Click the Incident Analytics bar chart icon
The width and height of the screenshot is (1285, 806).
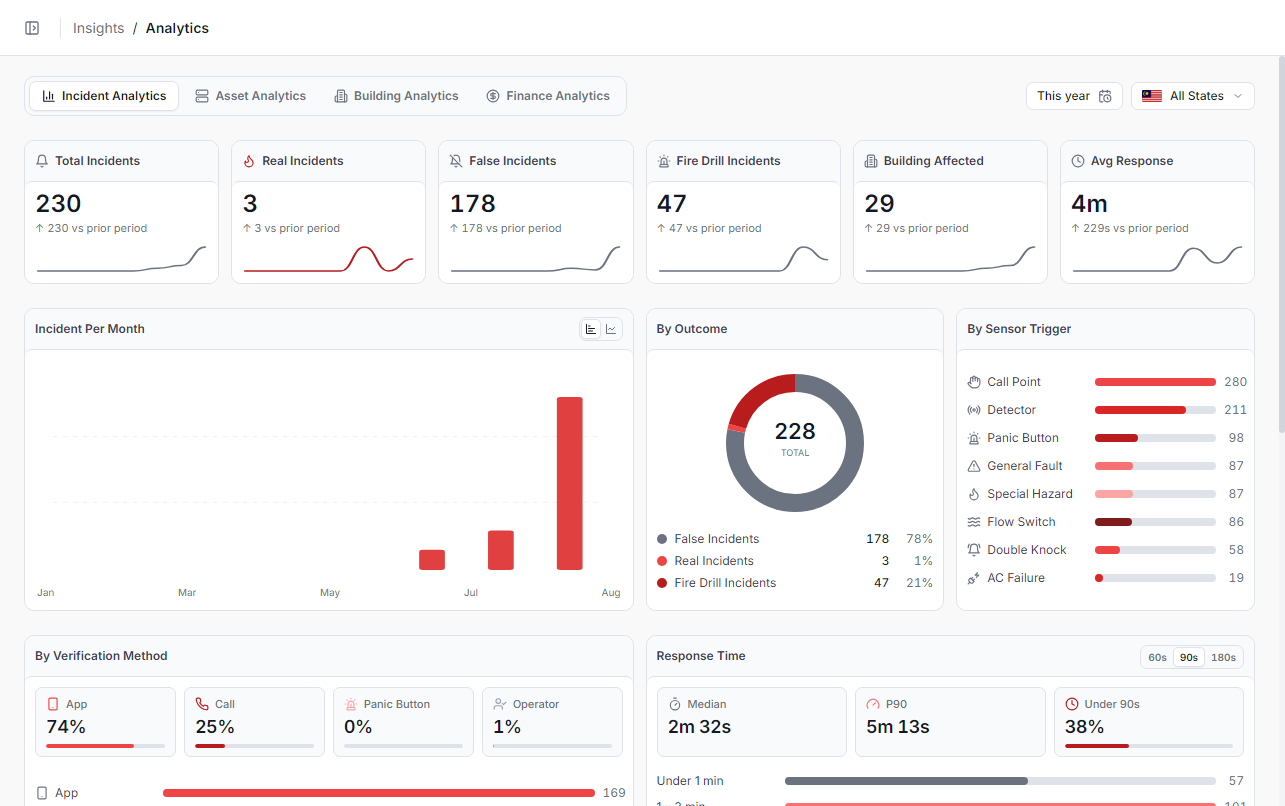(x=49, y=96)
